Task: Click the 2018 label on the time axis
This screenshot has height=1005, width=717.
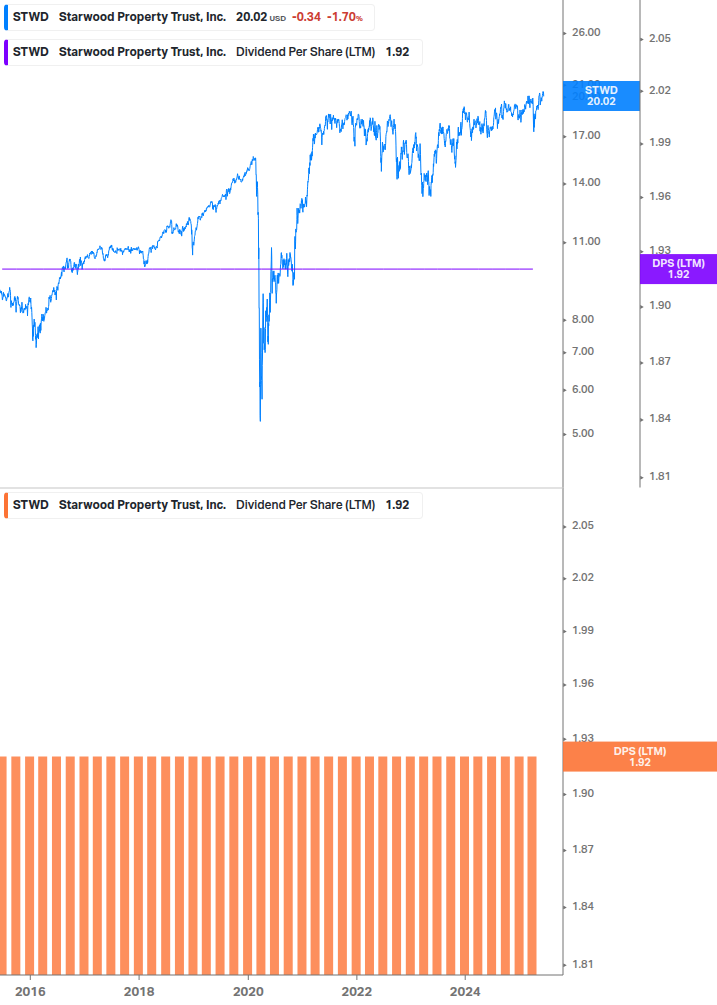Action: pyautogui.click(x=139, y=992)
